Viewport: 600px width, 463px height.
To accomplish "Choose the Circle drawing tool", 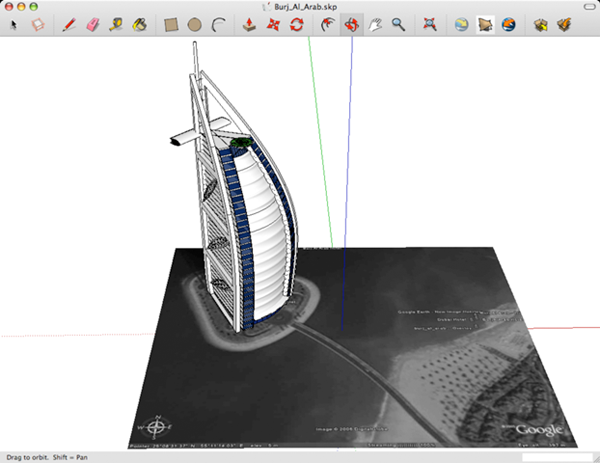I will (195, 24).
